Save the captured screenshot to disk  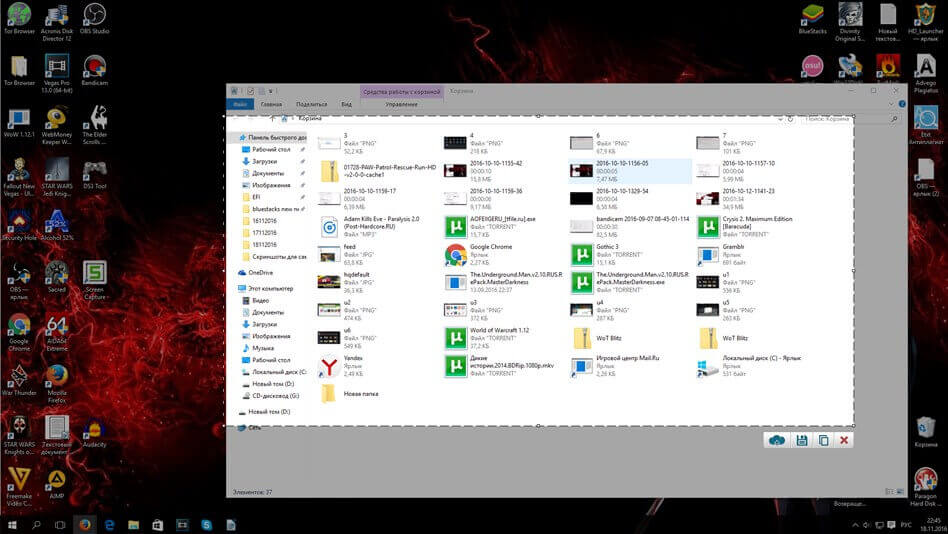(x=801, y=440)
